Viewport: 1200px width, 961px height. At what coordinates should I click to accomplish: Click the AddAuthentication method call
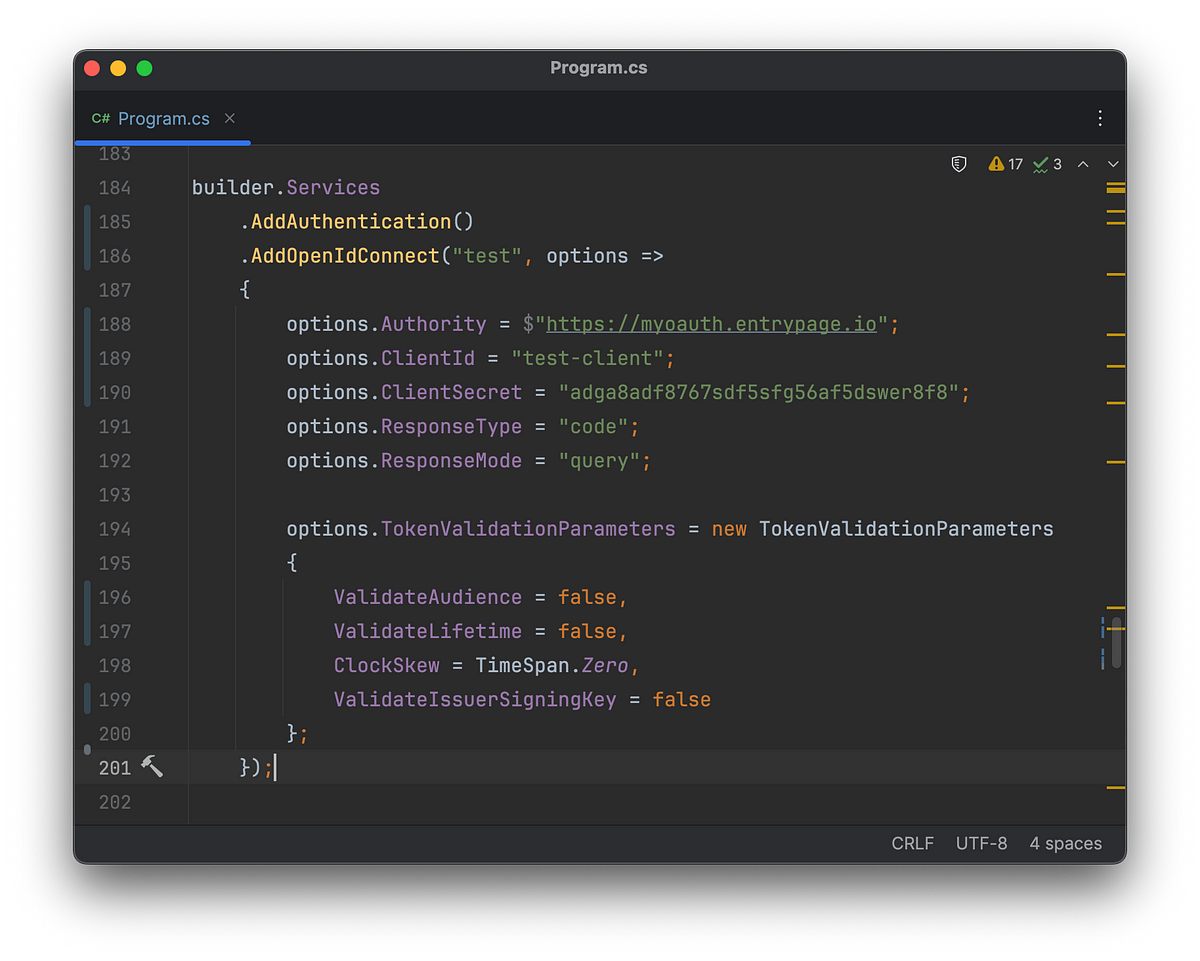351,222
